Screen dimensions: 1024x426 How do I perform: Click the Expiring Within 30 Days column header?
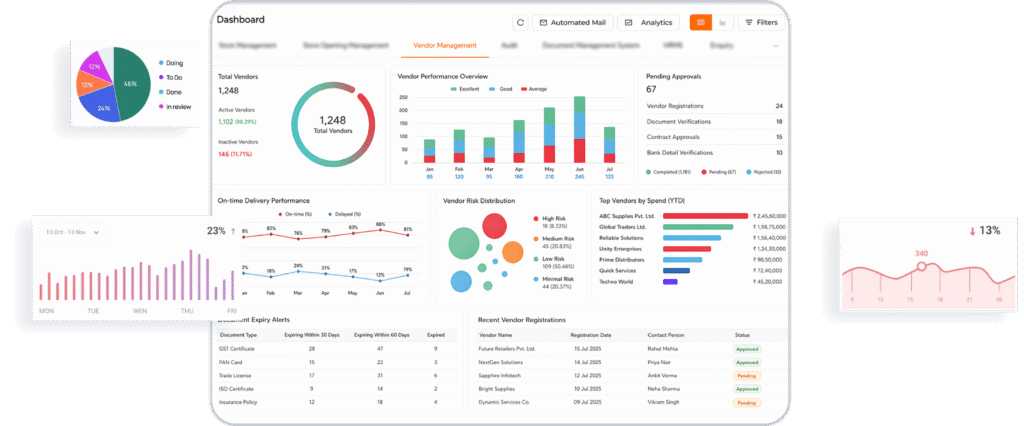click(312, 335)
